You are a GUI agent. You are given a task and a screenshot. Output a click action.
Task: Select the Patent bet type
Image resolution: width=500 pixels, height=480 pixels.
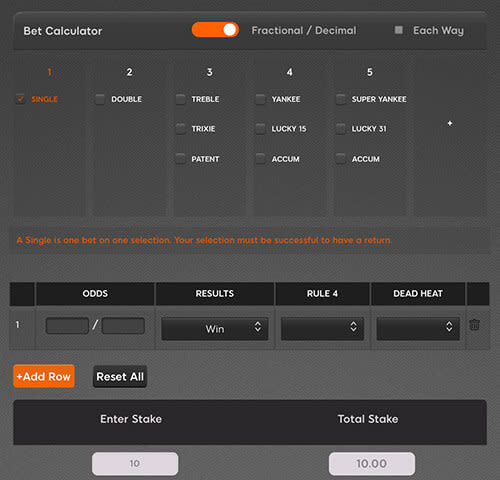(x=180, y=159)
